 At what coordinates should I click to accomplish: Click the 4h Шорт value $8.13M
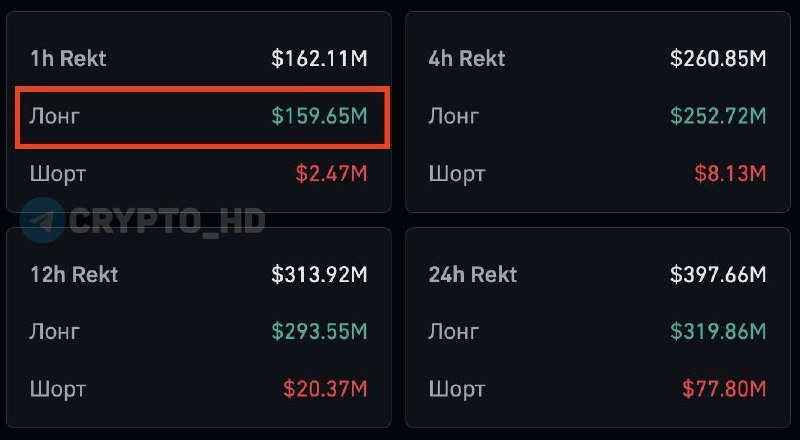[x=731, y=174]
